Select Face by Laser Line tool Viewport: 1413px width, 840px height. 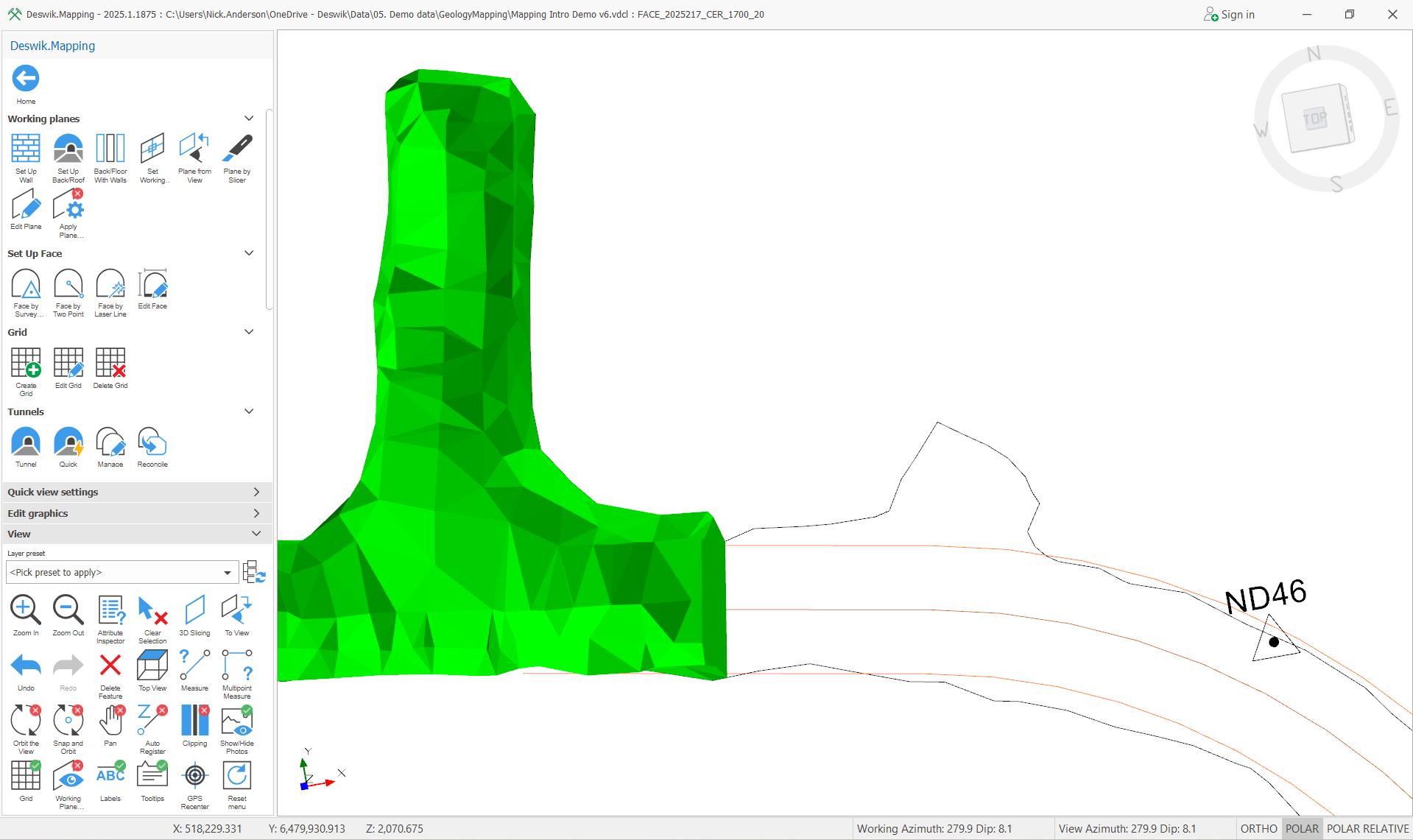pyautogui.click(x=110, y=292)
